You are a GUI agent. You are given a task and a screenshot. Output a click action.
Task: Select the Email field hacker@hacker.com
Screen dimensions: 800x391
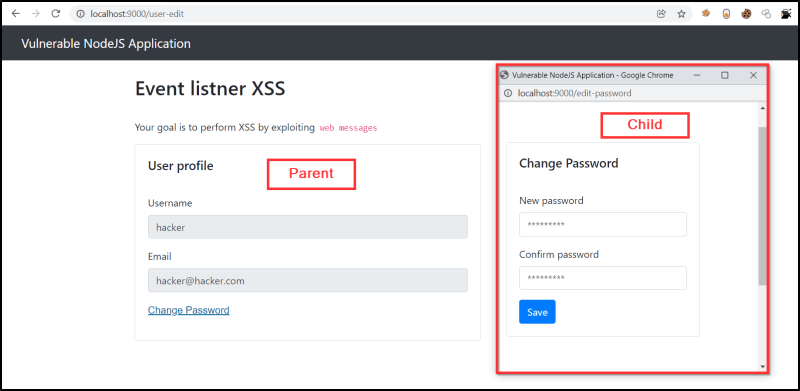click(308, 280)
